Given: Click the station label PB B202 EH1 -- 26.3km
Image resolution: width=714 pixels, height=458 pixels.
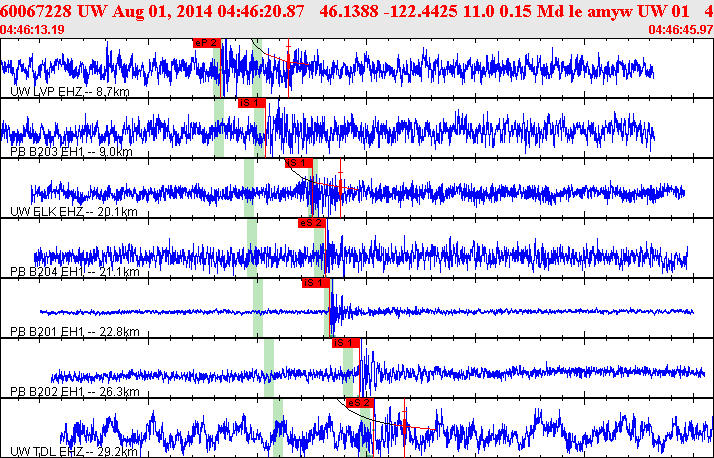Looking at the screenshot, I should [x=75, y=392].
